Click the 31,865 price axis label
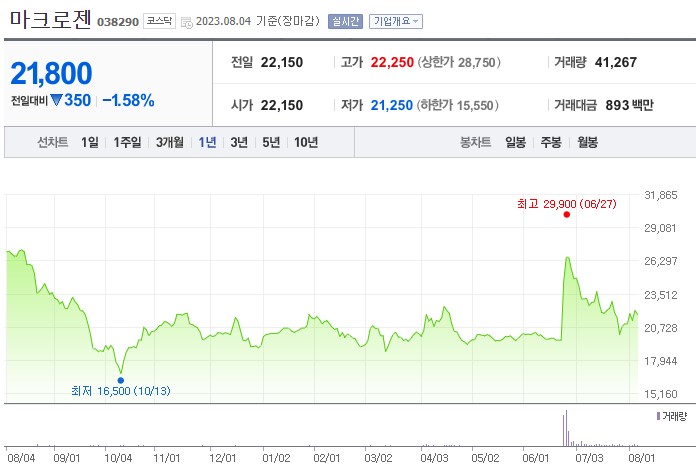The image size is (696, 476). [x=660, y=195]
